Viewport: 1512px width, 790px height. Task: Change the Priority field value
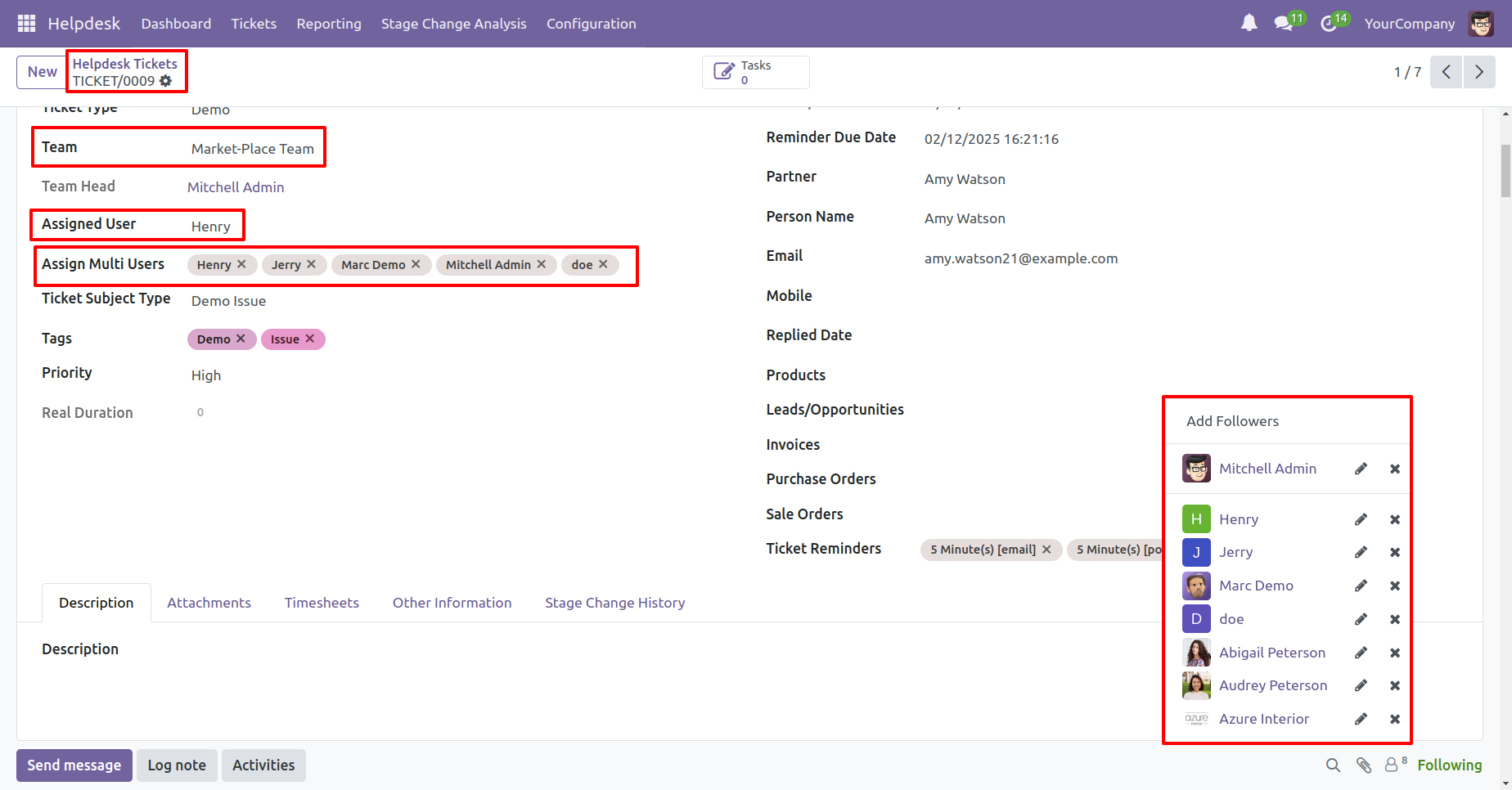[206, 375]
